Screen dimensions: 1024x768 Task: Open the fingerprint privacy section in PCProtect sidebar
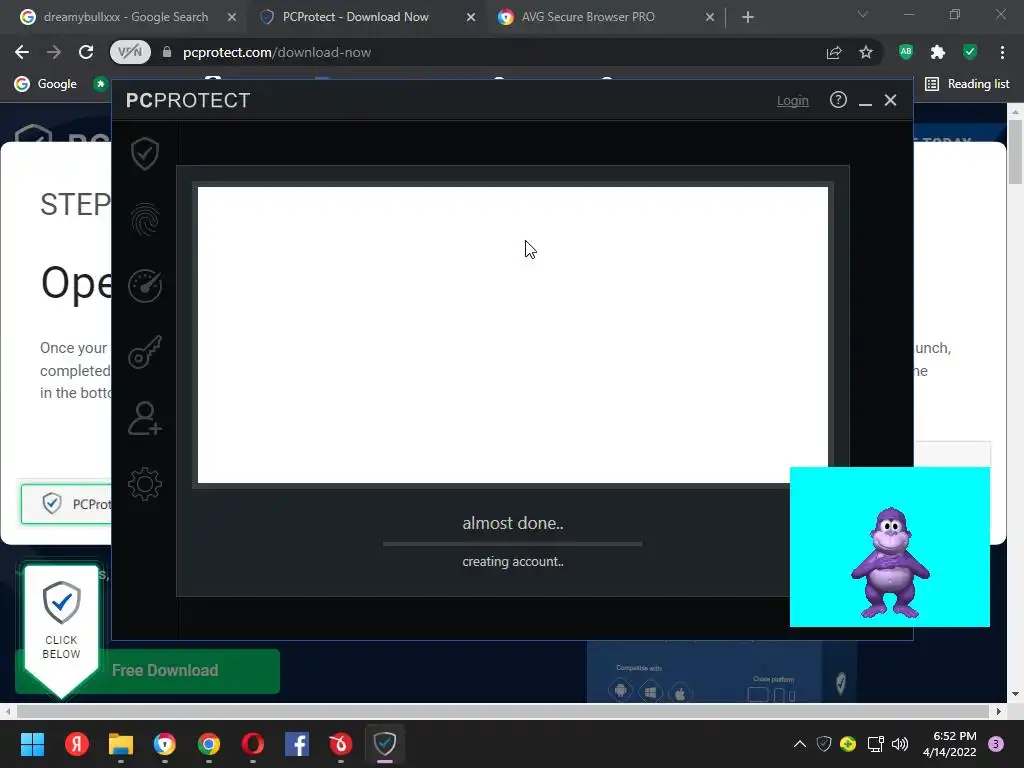[144, 219]
